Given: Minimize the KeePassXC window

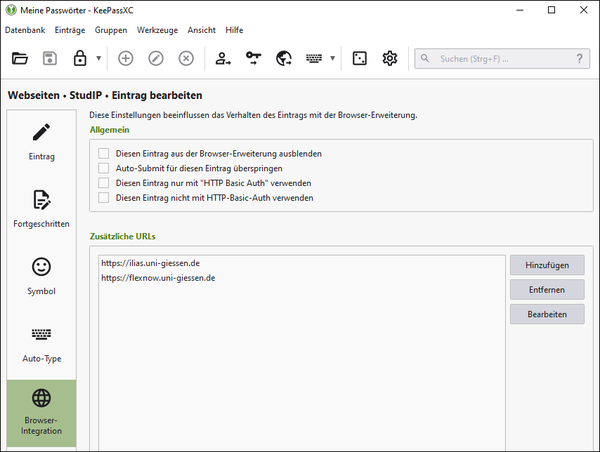Looking at the screenshot, I should [x=520, y=10].
